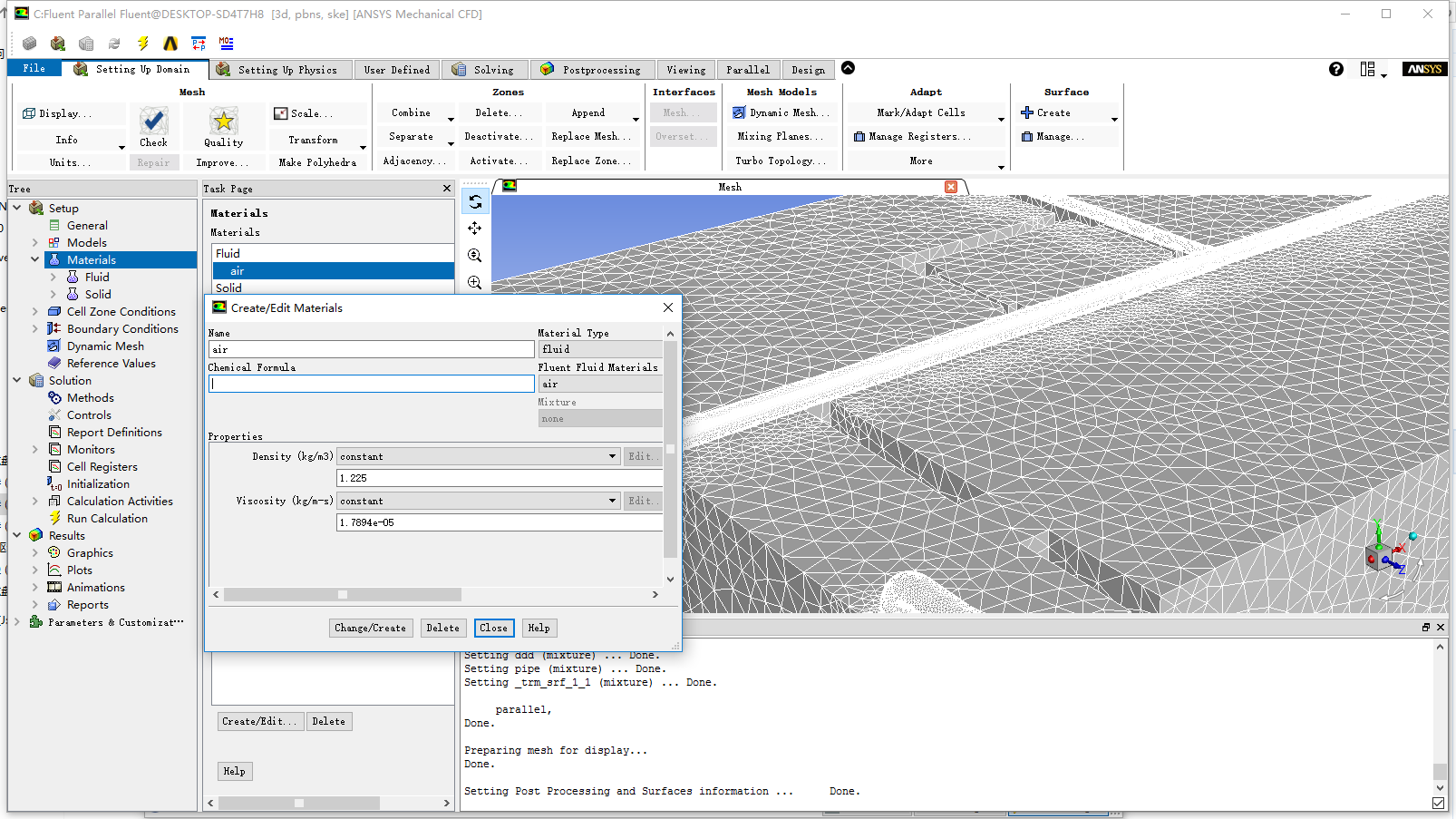This screenshot has height=819, width=1456.
Task: Open Manage Registers in Adapt group
Action: coord(912,137)
